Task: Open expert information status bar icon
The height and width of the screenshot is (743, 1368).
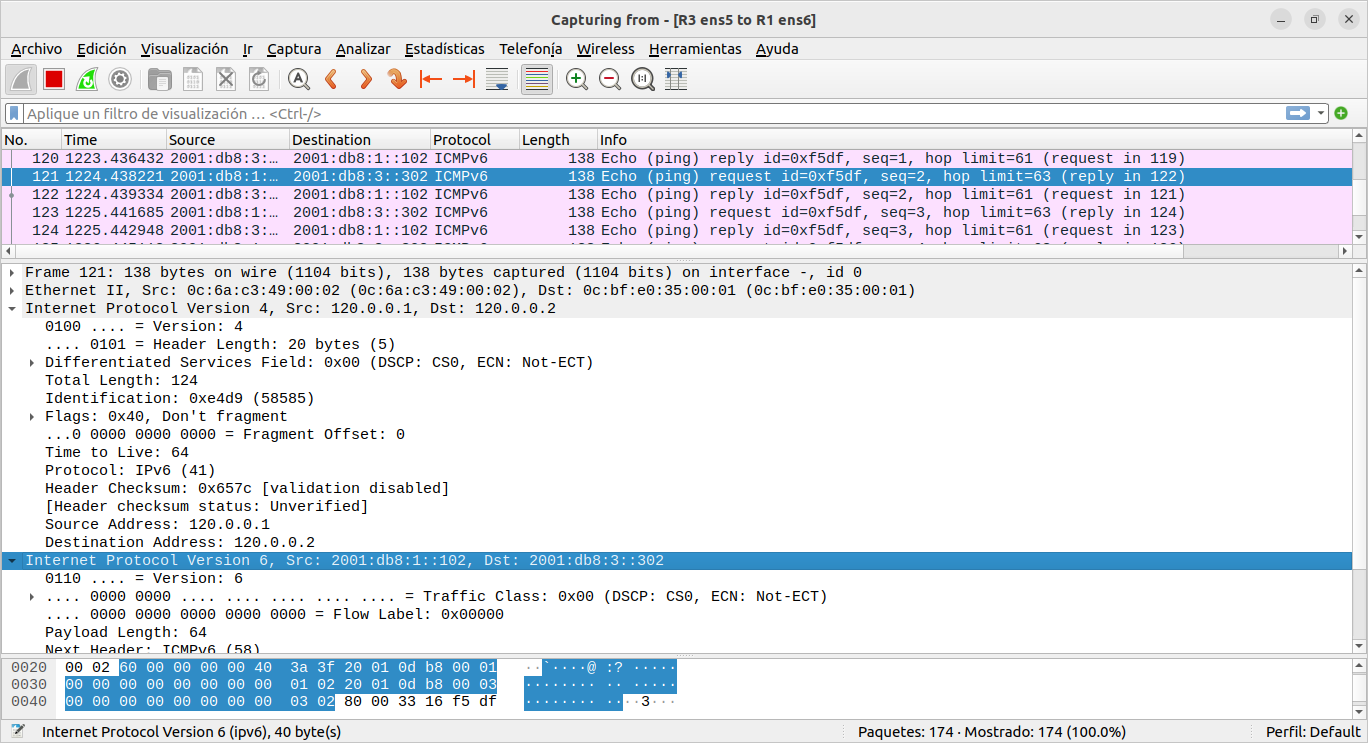Action: [x=17, y=731]
